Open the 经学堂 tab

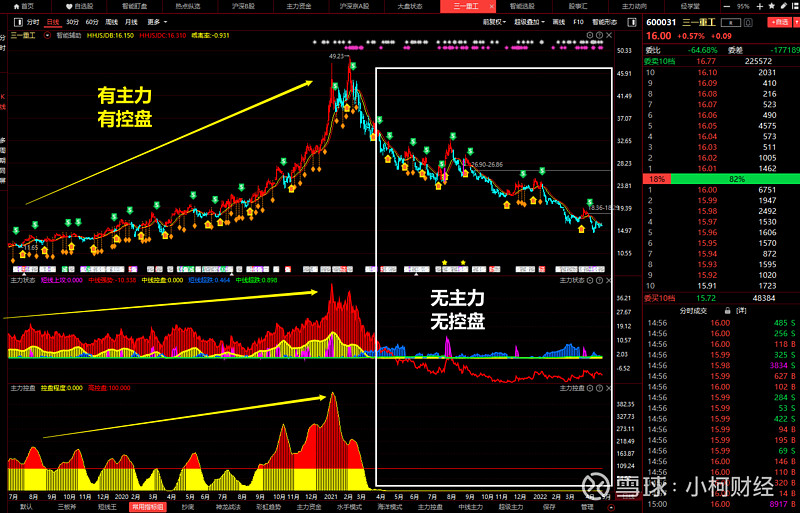690,7
